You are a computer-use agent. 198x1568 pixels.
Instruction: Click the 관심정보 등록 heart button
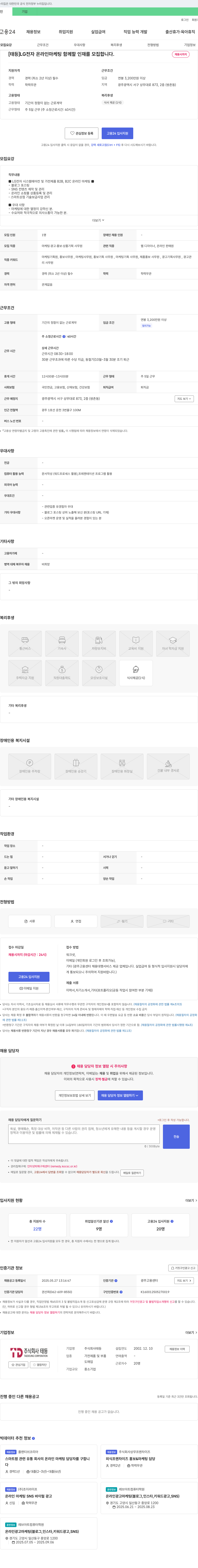(81, 133)
